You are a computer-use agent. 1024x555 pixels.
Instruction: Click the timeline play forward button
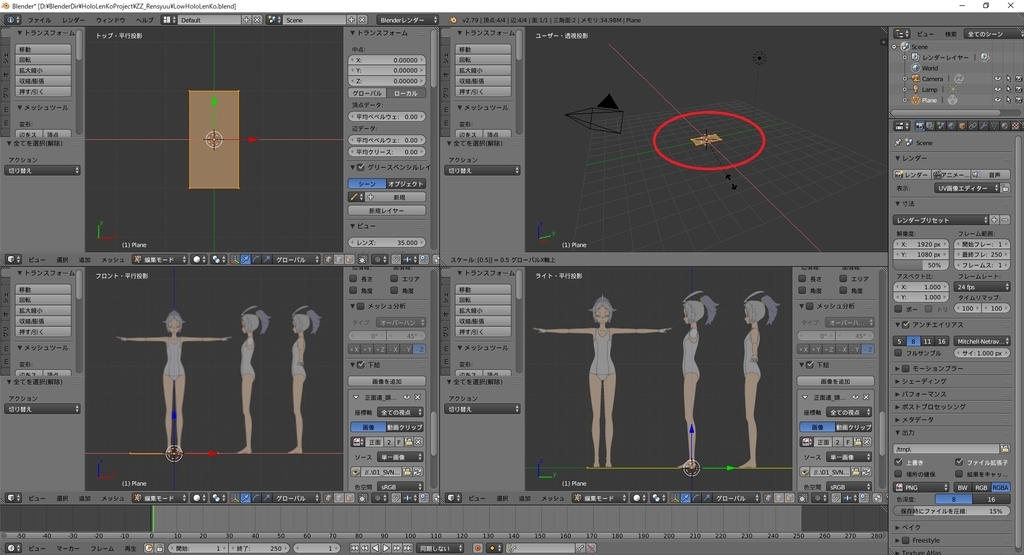pyautogui.click(x=387, y=548)
